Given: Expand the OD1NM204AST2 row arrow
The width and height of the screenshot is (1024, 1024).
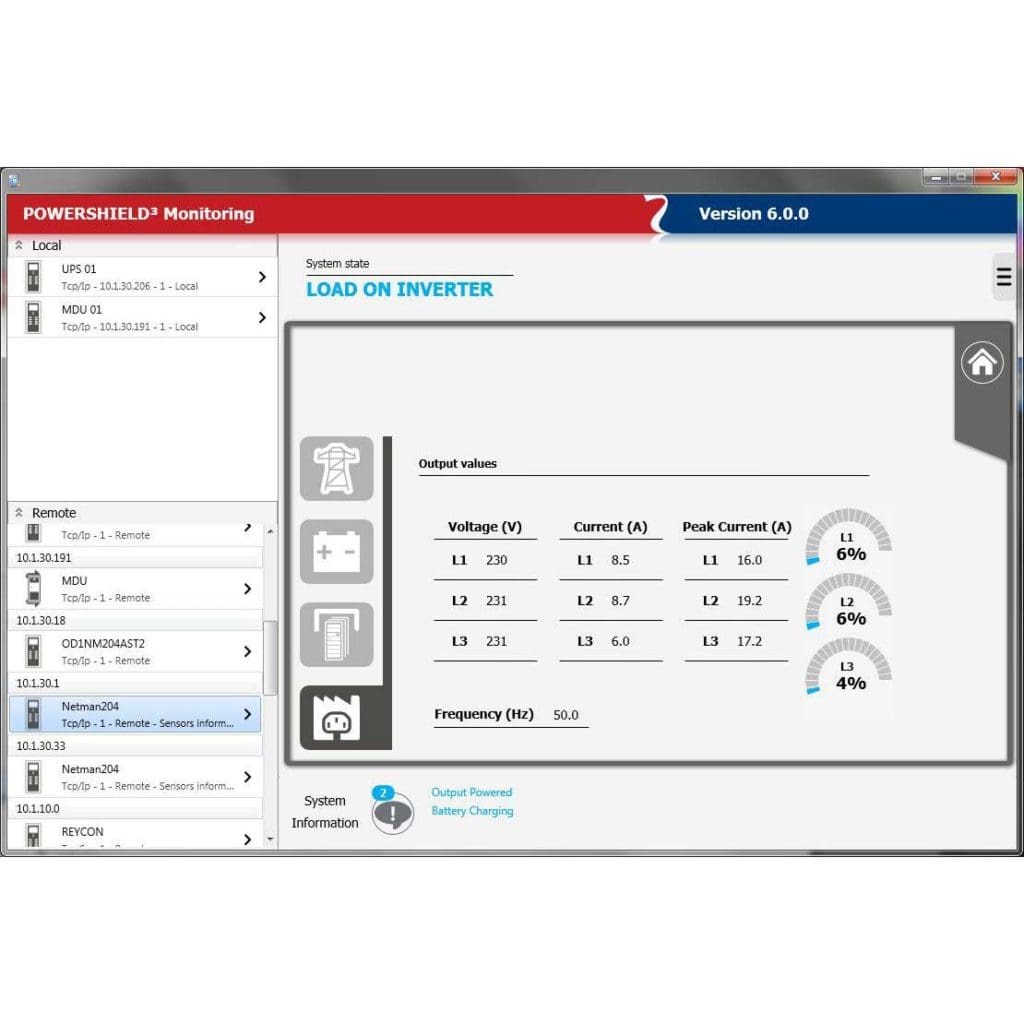Looking at the screenshot, I should [248, 651].
